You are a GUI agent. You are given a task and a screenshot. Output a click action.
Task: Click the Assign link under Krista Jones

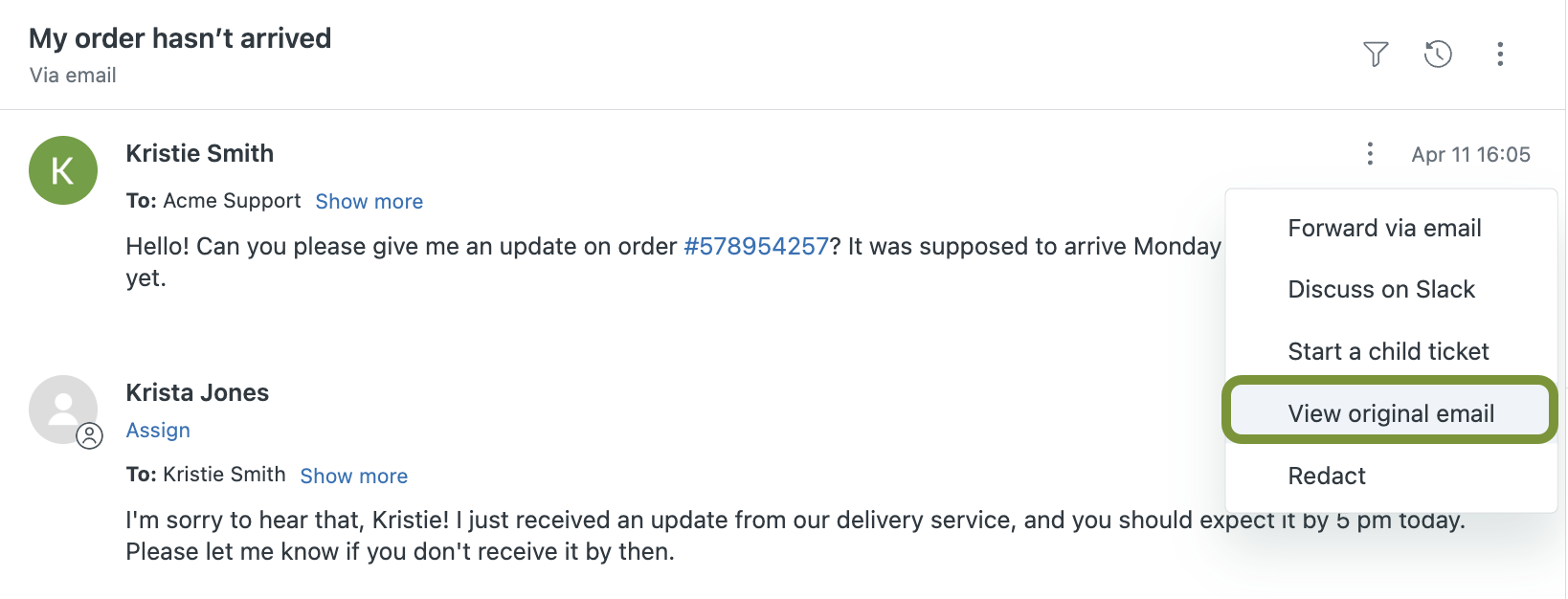tap(158, 431)
